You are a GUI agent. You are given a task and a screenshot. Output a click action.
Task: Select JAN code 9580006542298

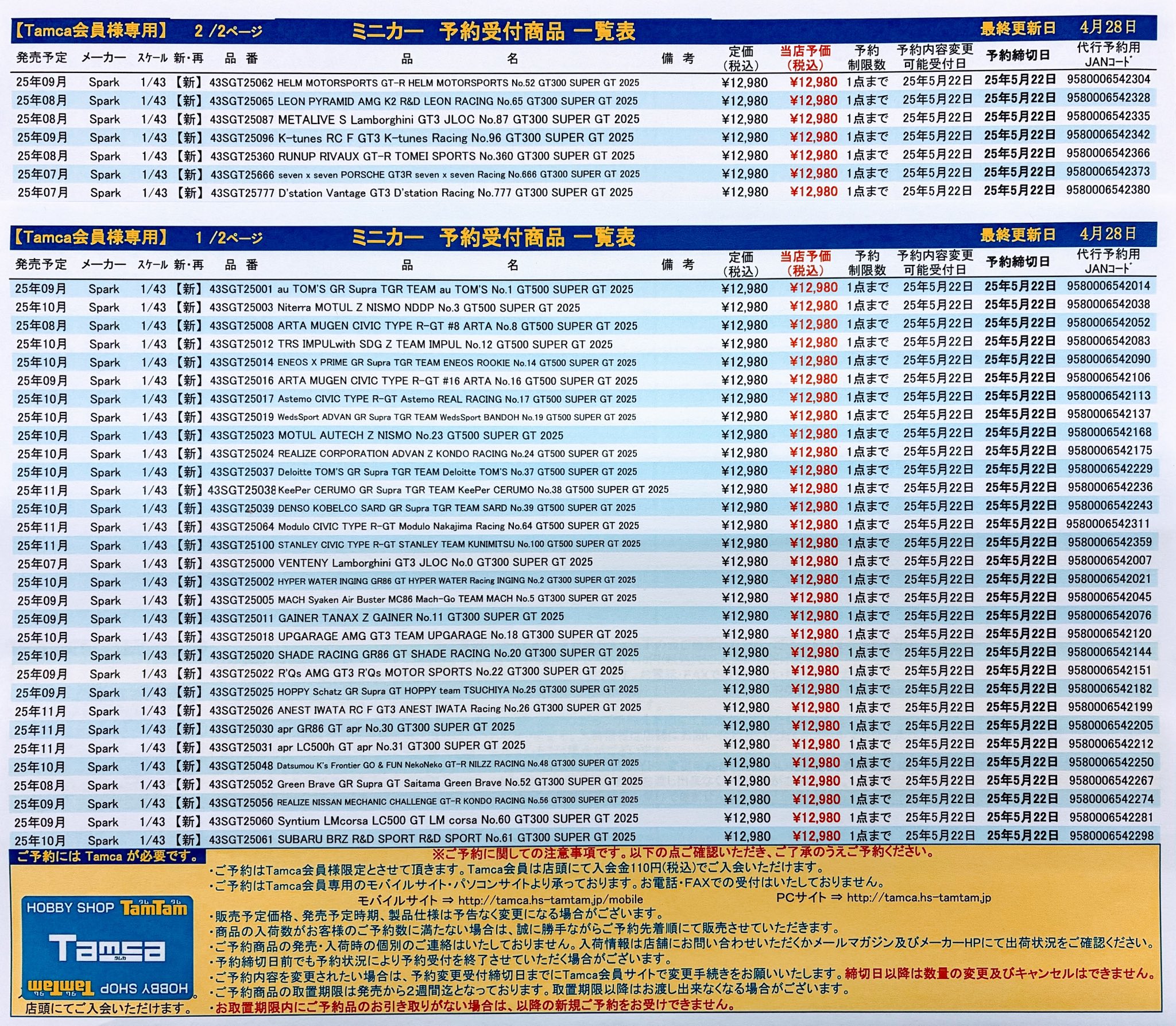coord(1111,835)
